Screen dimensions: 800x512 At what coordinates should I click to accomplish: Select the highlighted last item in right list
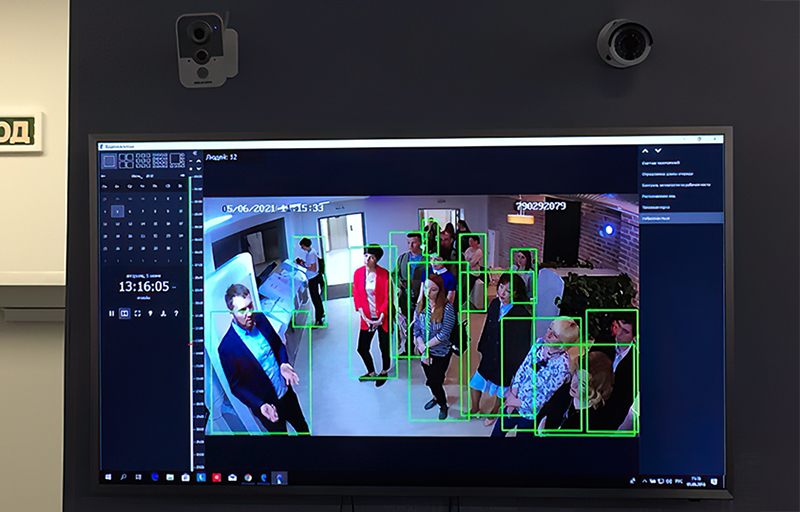pos(662,217)
